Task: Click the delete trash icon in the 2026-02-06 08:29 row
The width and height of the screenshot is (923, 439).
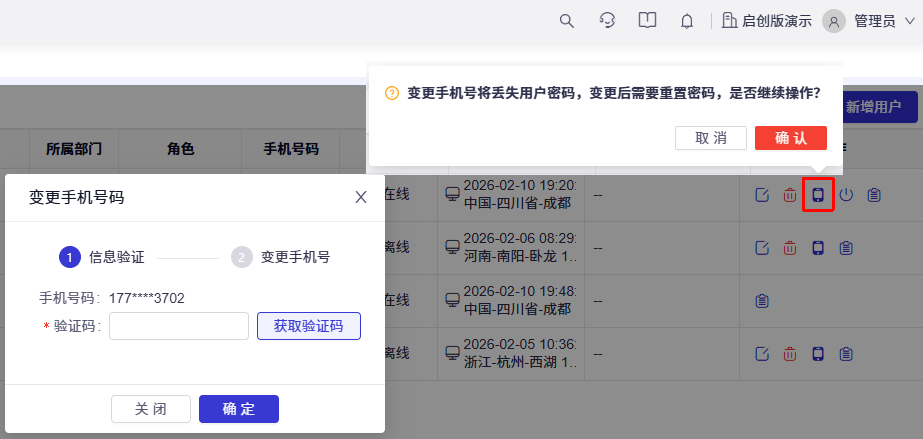Action: [x=789, y=248]
